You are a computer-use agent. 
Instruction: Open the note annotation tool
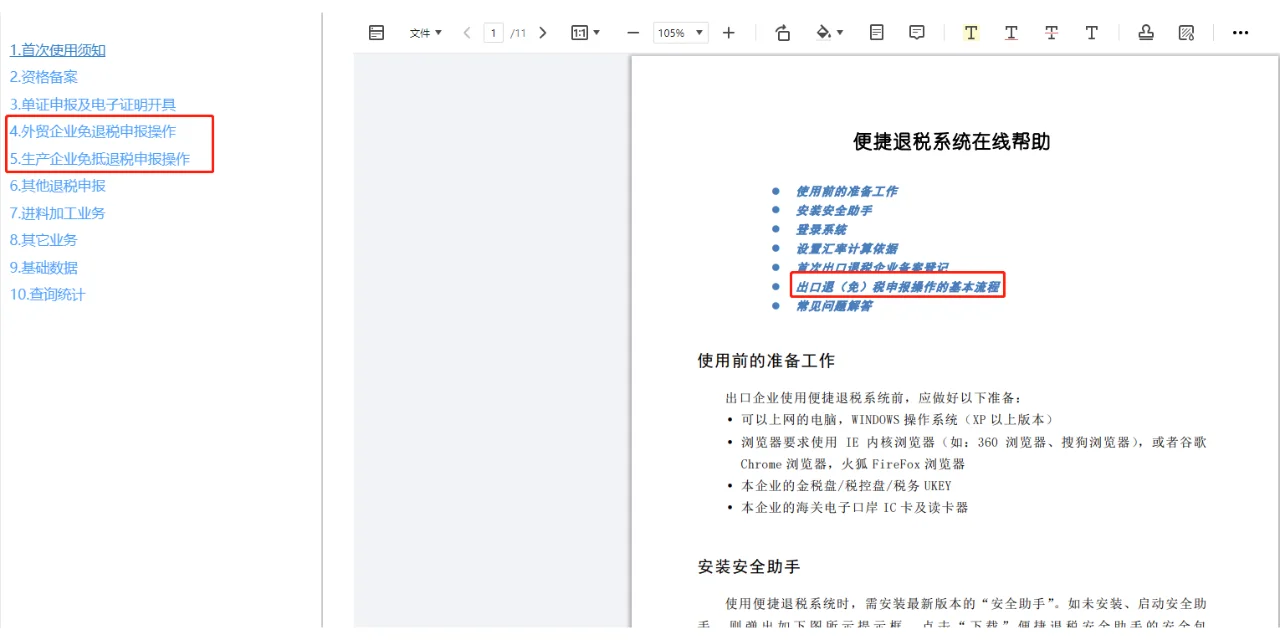[x=876, y=32]
